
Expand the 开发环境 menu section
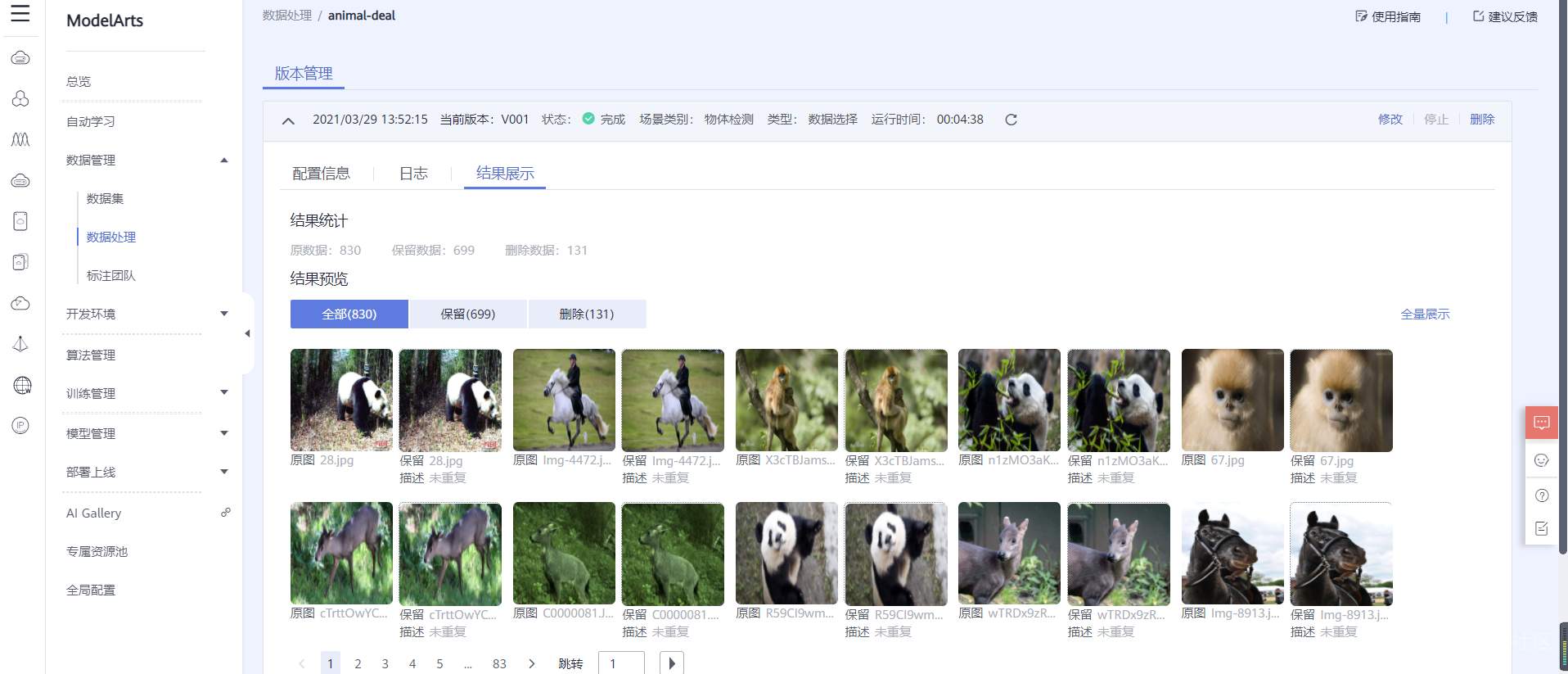pos(224,314)
